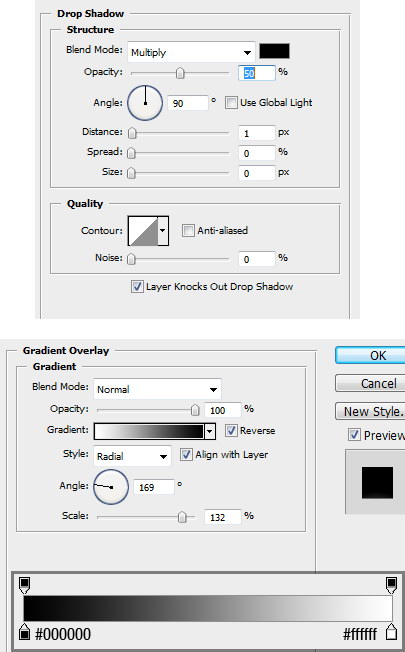The height and width of the screenshot is (652, 405).
Task: Click the Noise slider handle
Action: [131, 259]
